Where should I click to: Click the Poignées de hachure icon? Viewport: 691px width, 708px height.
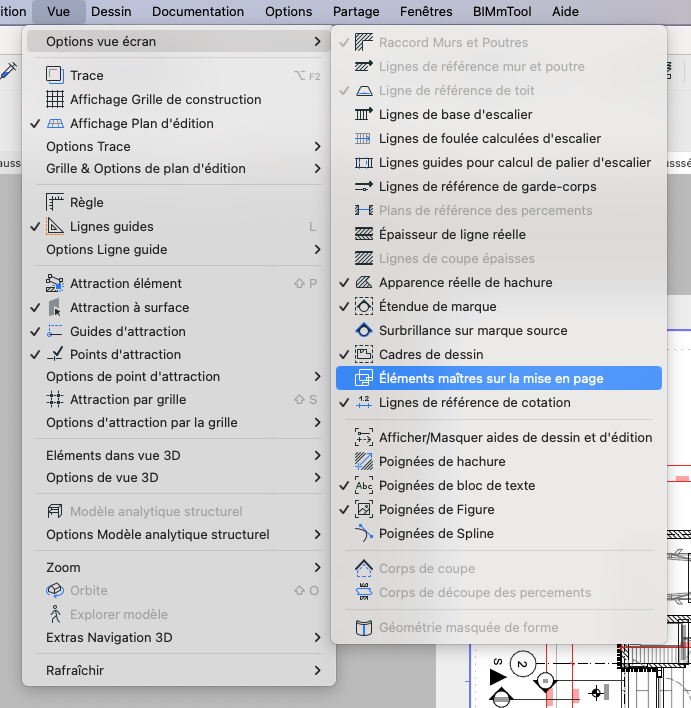[x=364, y=461]
